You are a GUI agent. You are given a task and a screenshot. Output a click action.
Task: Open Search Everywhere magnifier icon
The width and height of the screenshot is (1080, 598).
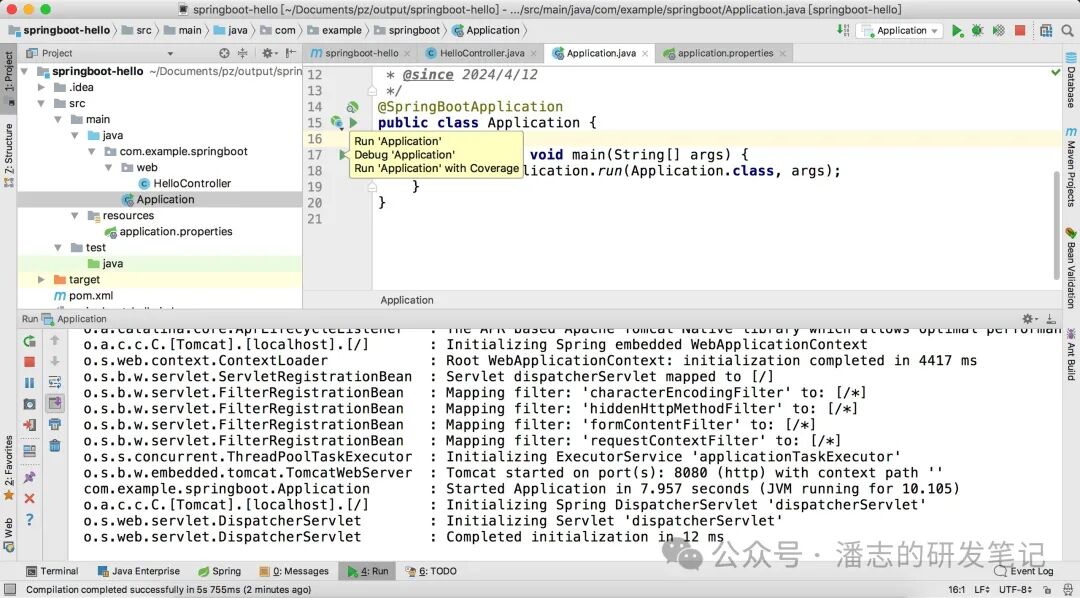pos(1068,30)
